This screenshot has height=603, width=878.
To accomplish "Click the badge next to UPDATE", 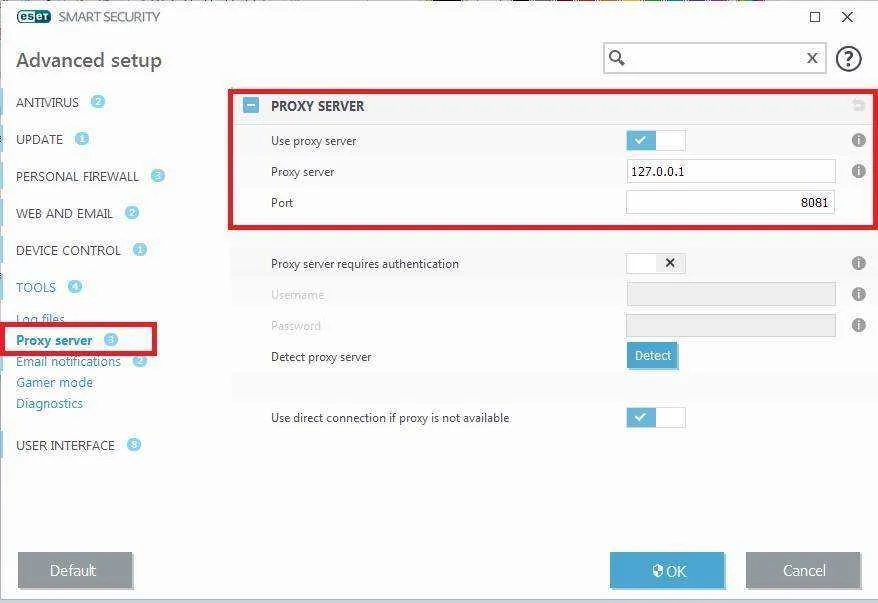I will [82, 138].
